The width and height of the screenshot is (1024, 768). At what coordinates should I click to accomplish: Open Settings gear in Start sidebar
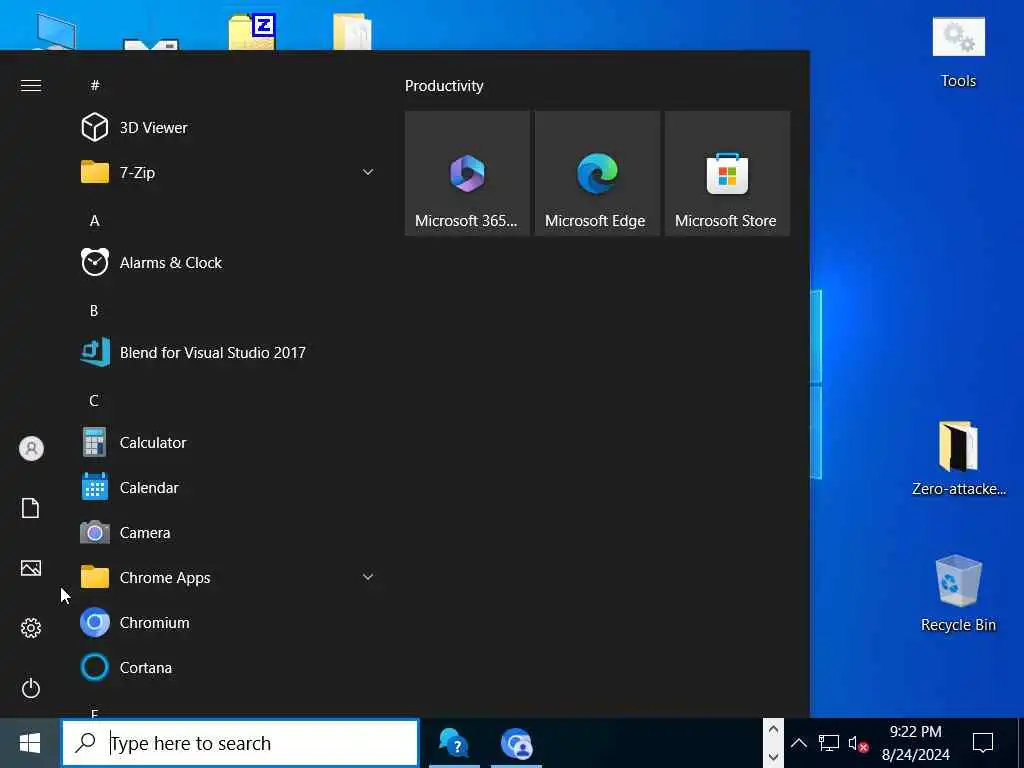tap(31, 628)
